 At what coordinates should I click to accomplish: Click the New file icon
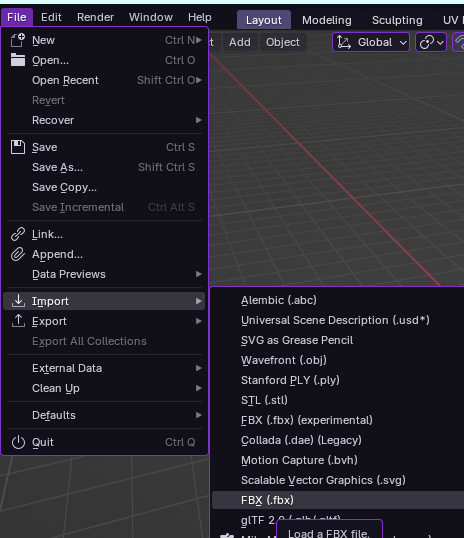click(x=18, y=40)
